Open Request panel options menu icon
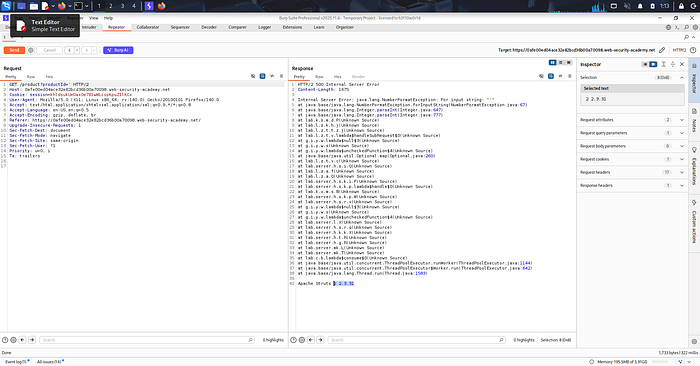 tap(281, 76)
